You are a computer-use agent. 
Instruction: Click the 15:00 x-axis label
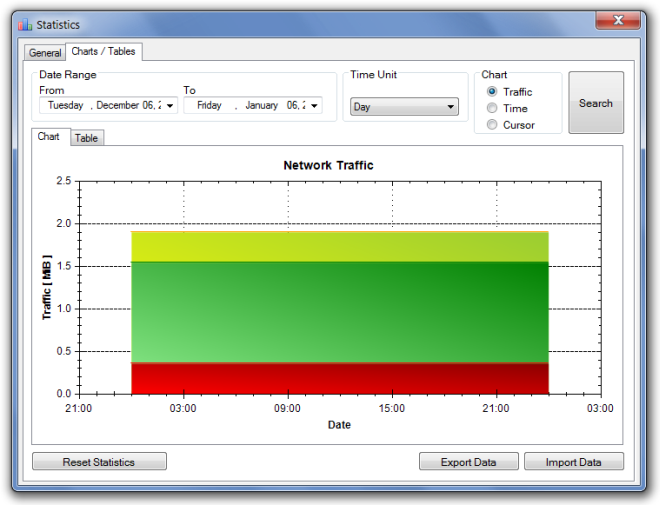tap(391, 408)
